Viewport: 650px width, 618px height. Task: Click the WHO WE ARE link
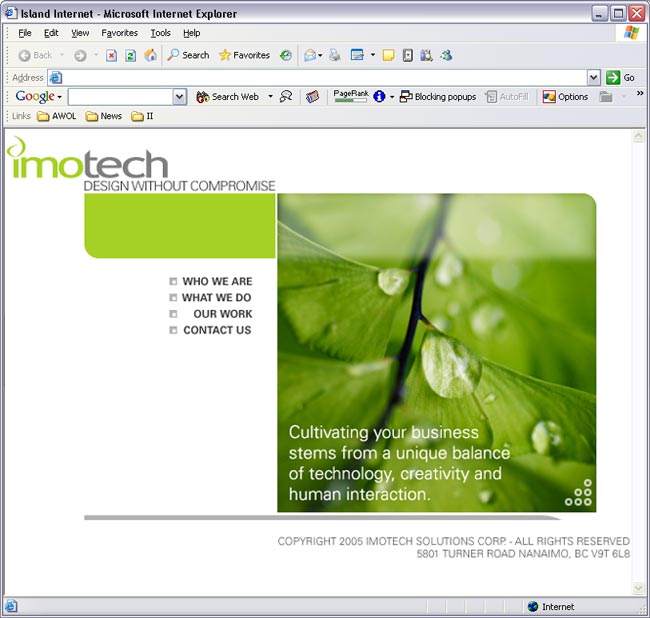[x=217, y=281]
